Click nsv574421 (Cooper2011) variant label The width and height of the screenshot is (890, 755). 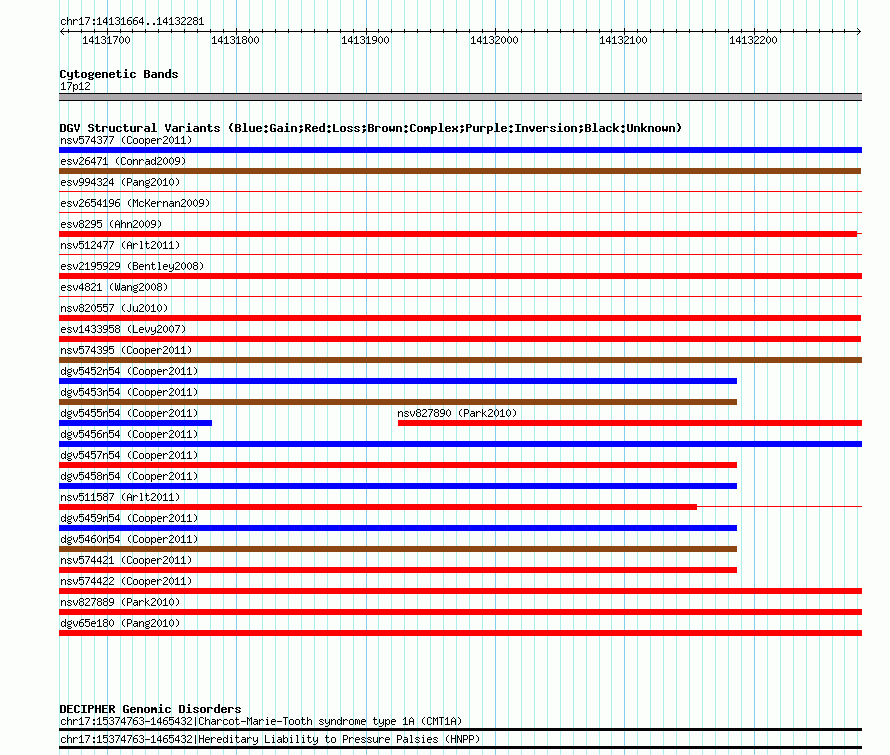tap(126, 560)
